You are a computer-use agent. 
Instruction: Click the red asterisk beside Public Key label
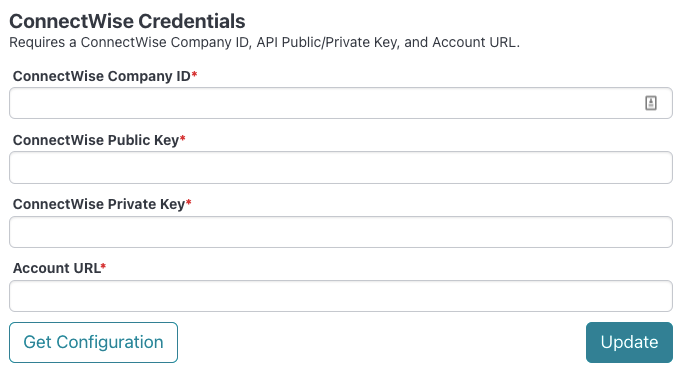point(183,138)
